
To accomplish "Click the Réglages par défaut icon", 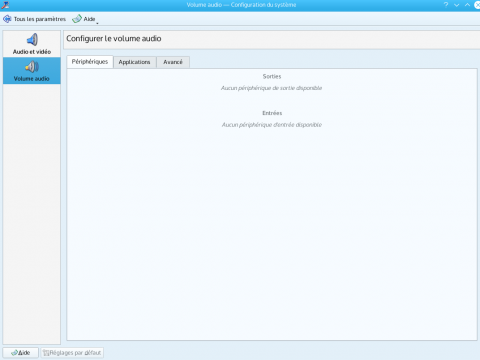I will 46,353.
